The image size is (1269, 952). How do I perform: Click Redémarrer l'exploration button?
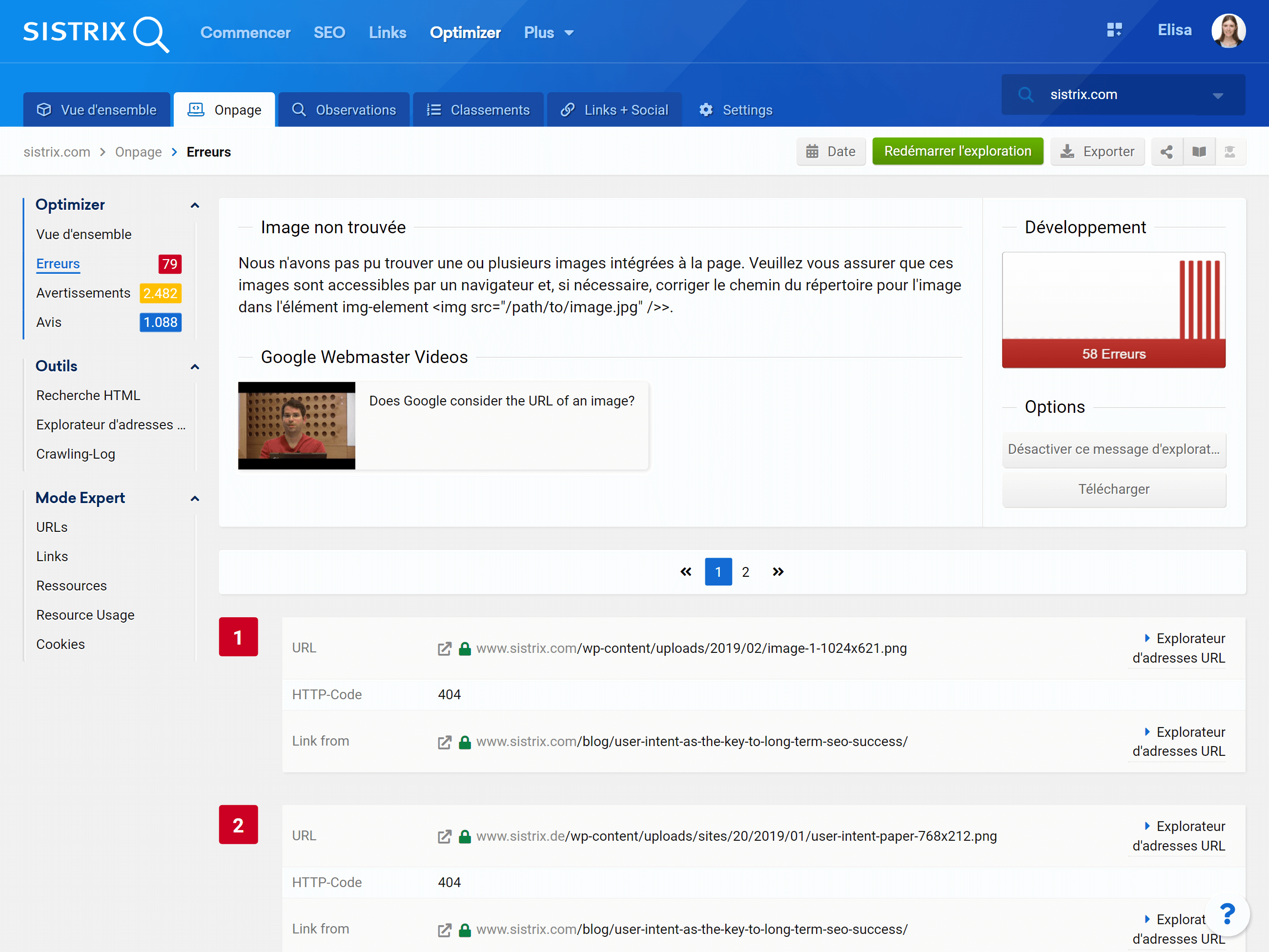point(958,151)
